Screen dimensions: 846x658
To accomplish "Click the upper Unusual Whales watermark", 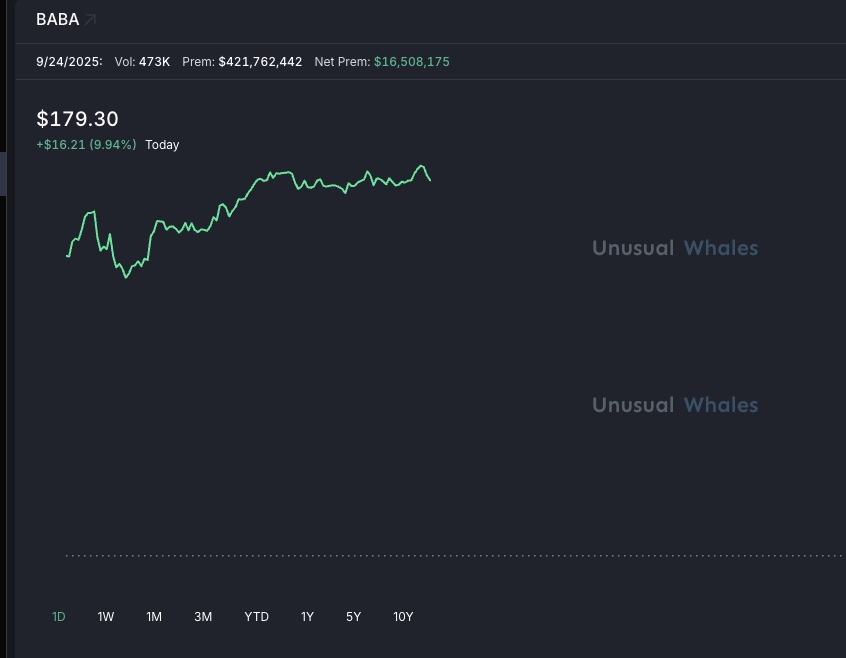I will (x=675, y=248).
